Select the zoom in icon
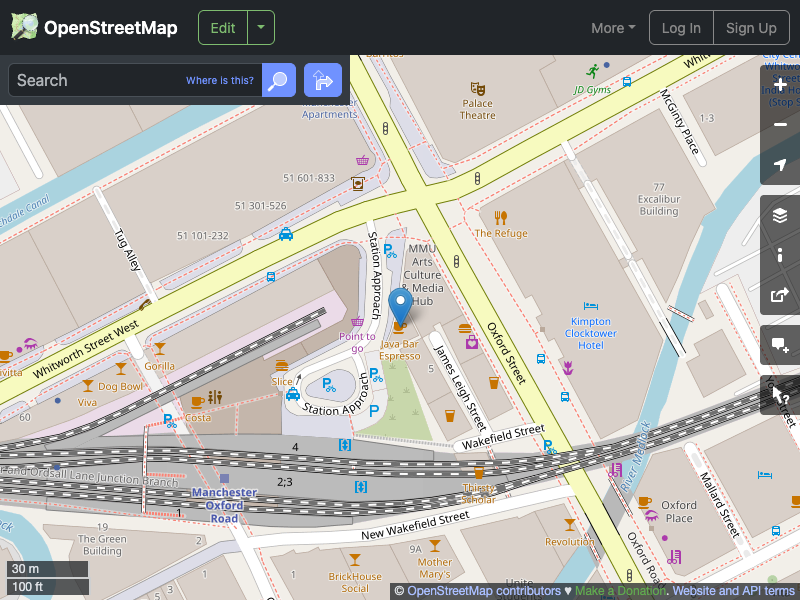 pyautogui.click(x=780, y=85)
